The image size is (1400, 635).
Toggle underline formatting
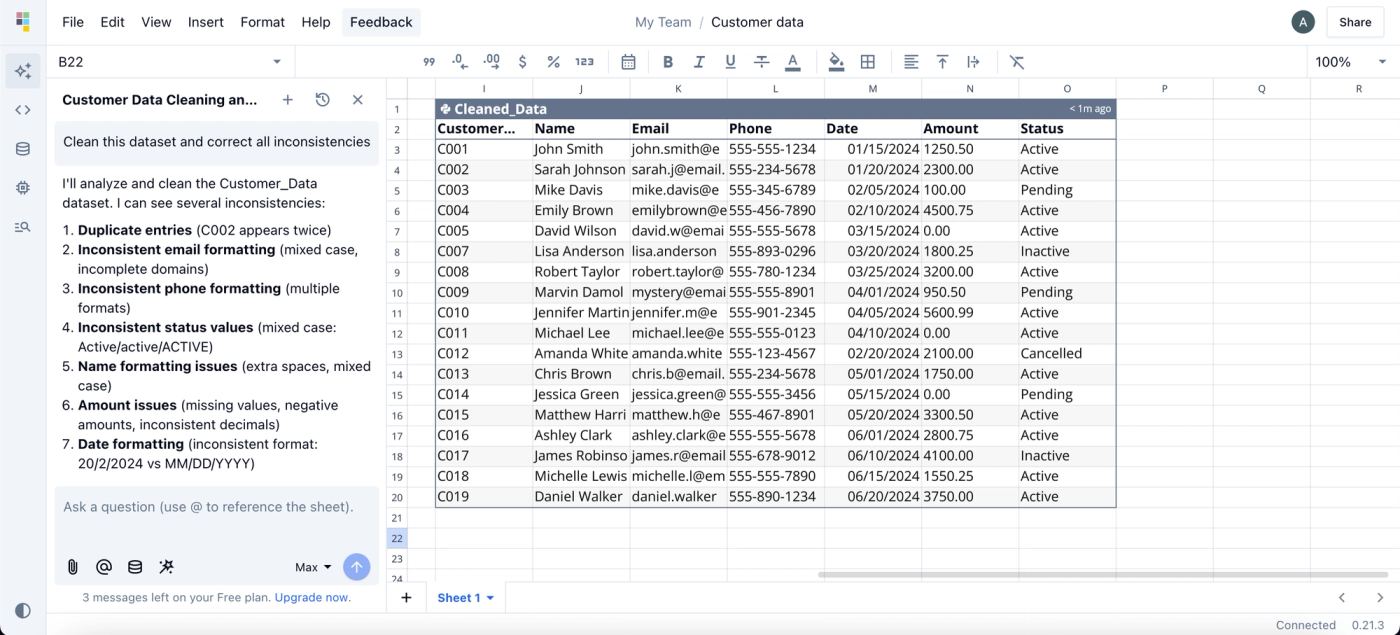pos(730,62)
